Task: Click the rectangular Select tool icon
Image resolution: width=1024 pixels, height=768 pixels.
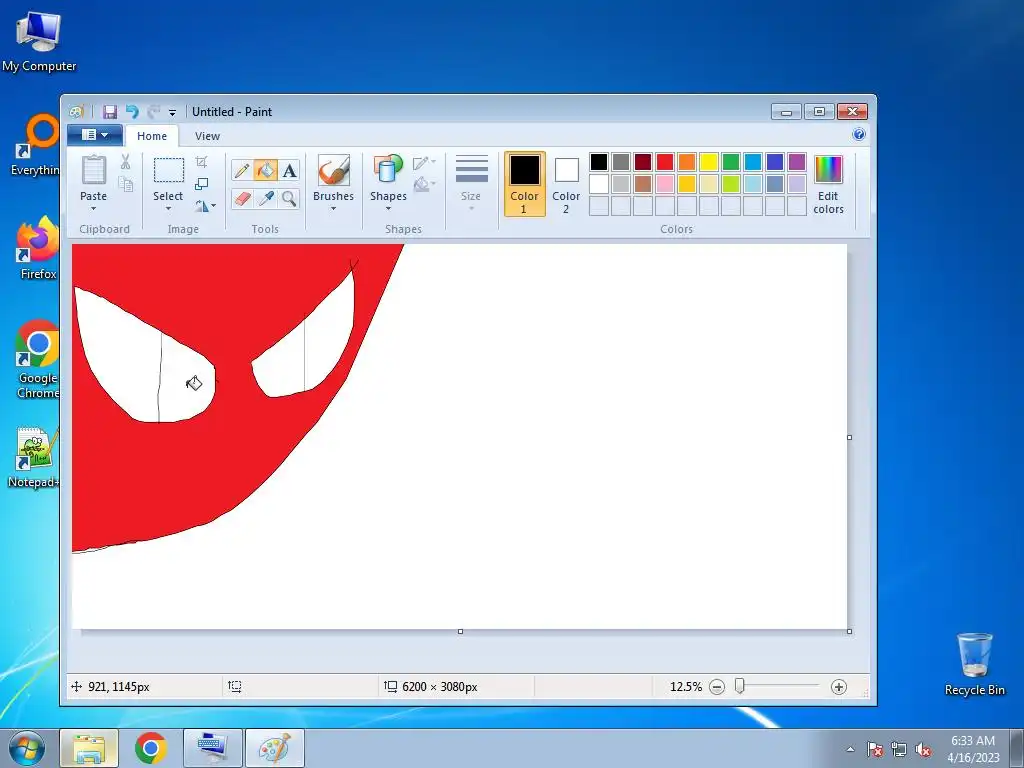Action: point(168,170)
